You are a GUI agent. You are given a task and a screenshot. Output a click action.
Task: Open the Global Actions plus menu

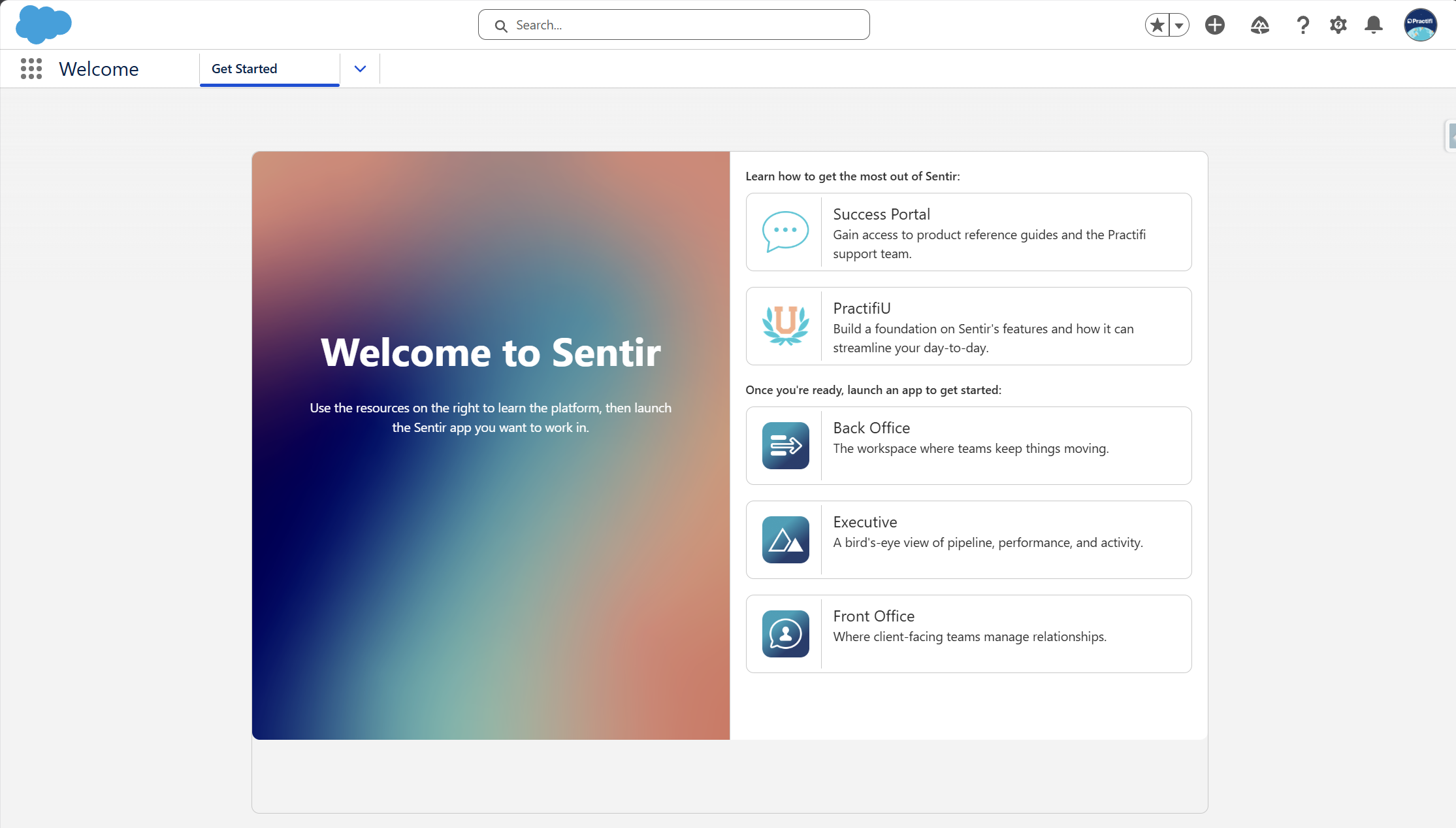coord(1215,25)
